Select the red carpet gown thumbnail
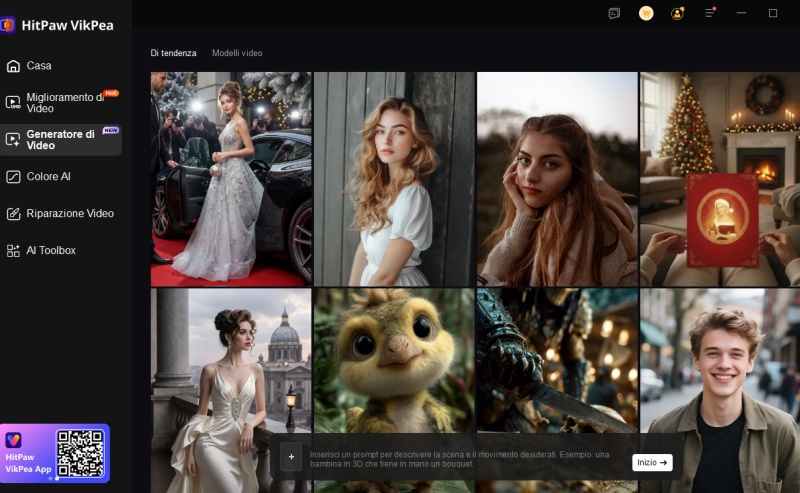Image resolution: width=800 pixels, height=493 pixels. pyautogui.click(x=231, y=179)
